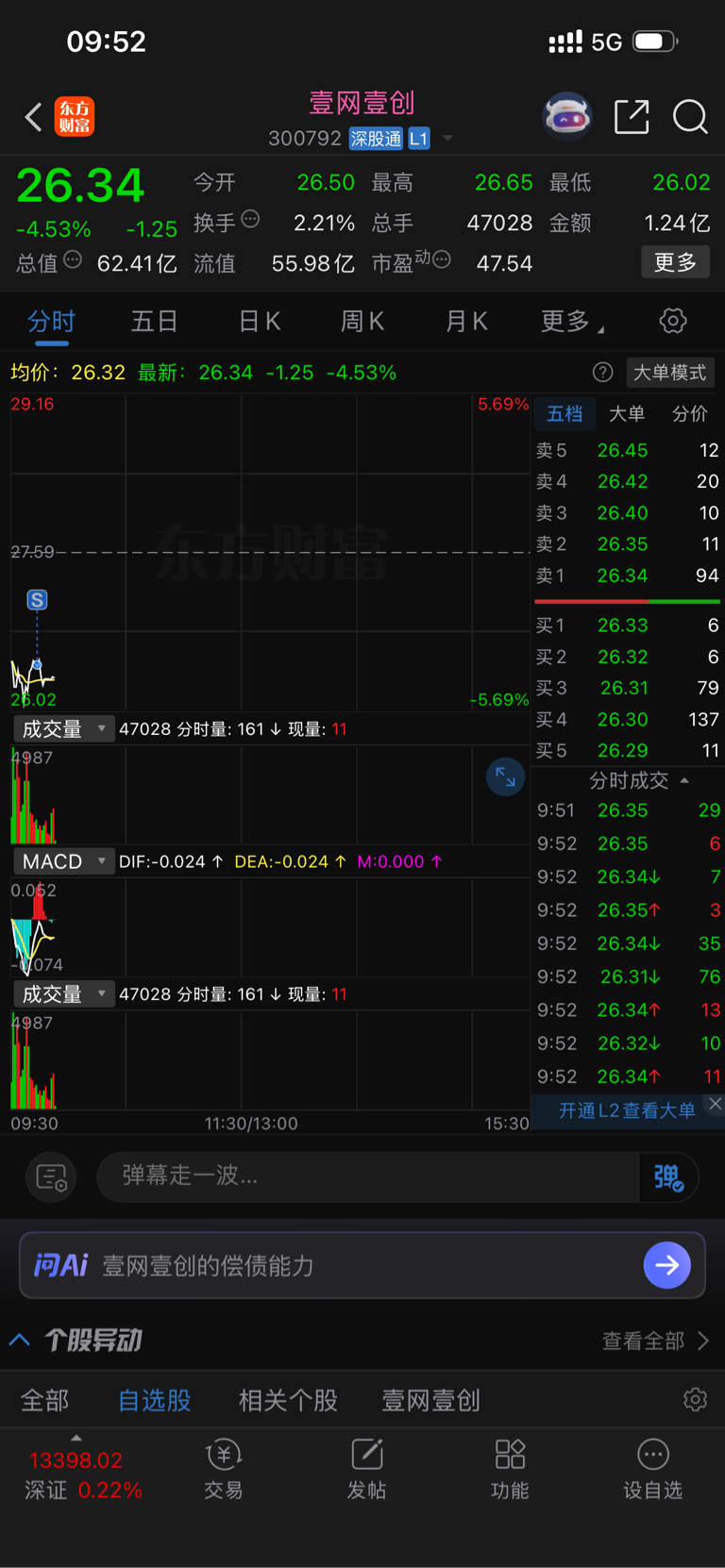
Task: Collapse the 分时成交 section triangle
Action: 684,780
